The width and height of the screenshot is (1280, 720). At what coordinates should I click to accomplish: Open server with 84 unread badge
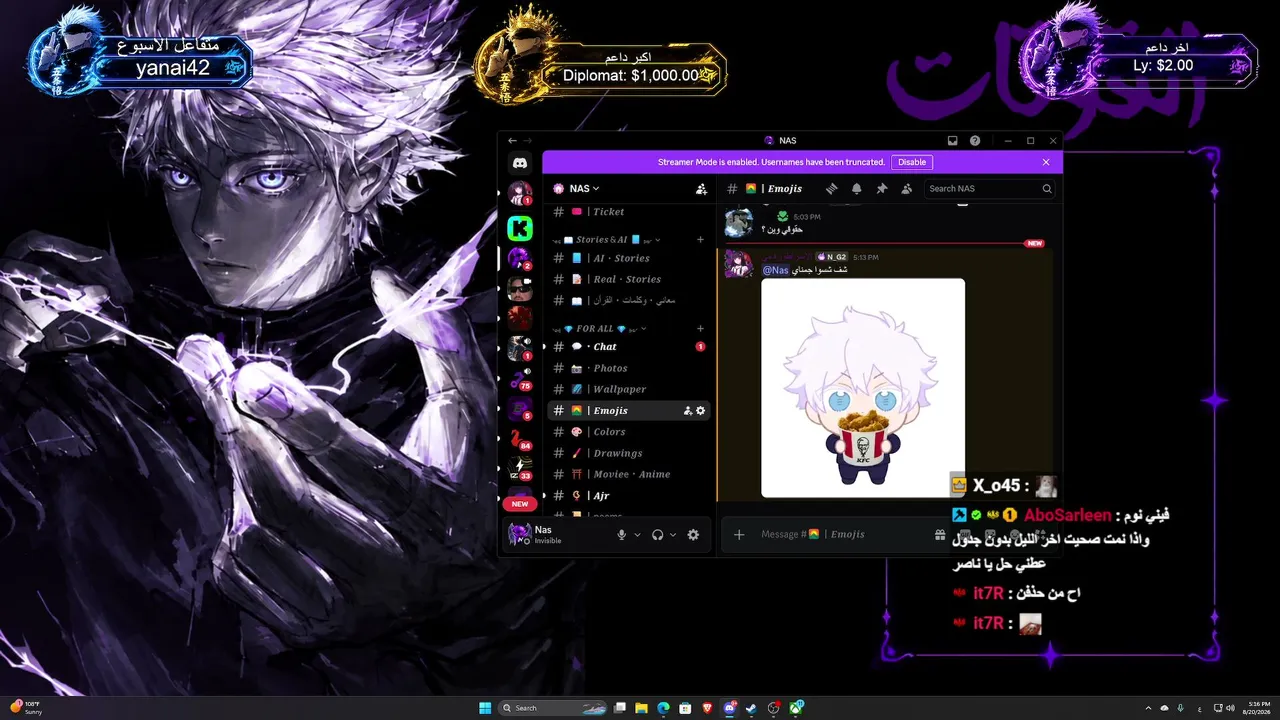[520, 439]
